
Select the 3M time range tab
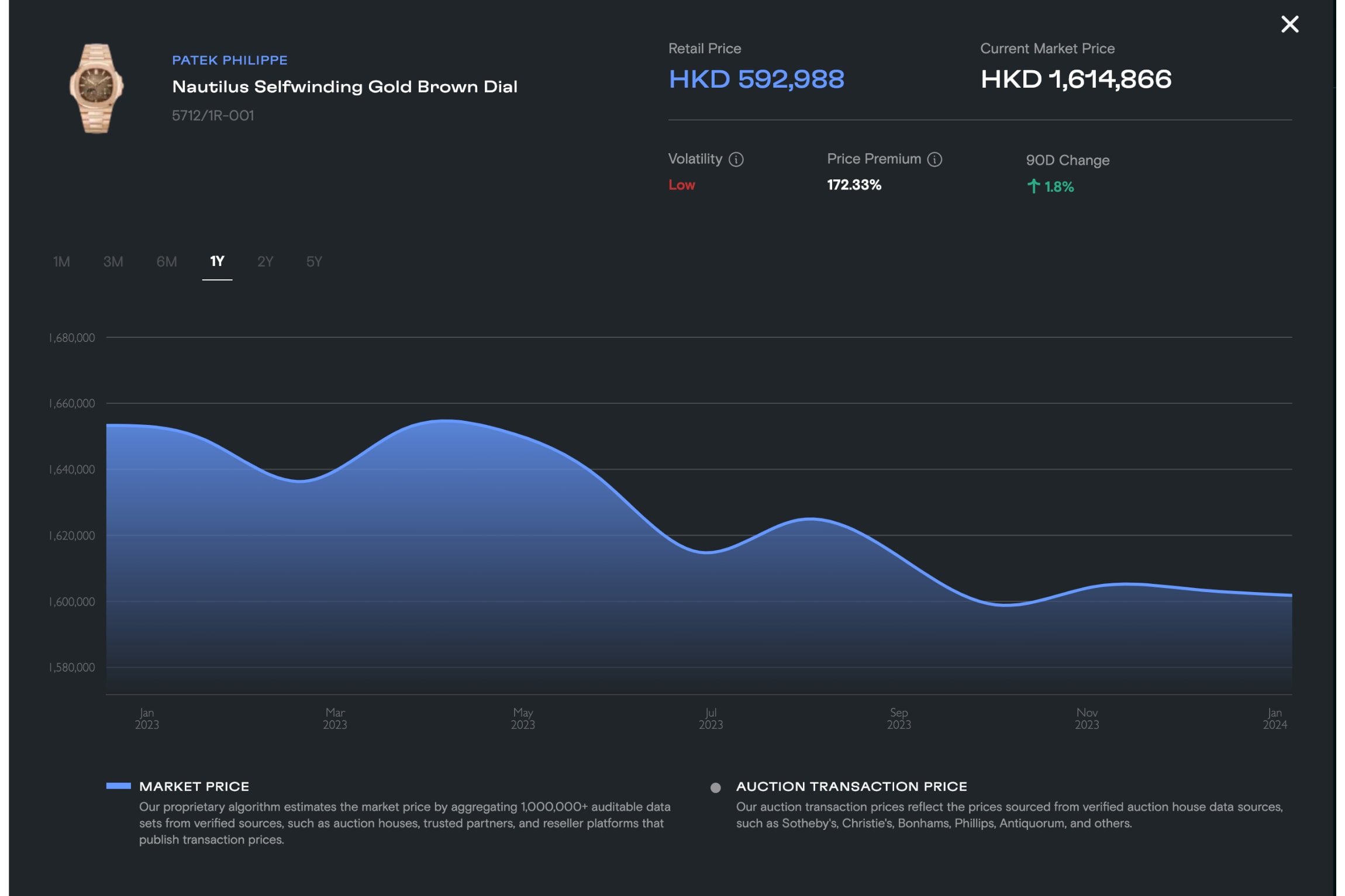click(x=113, y=261)
